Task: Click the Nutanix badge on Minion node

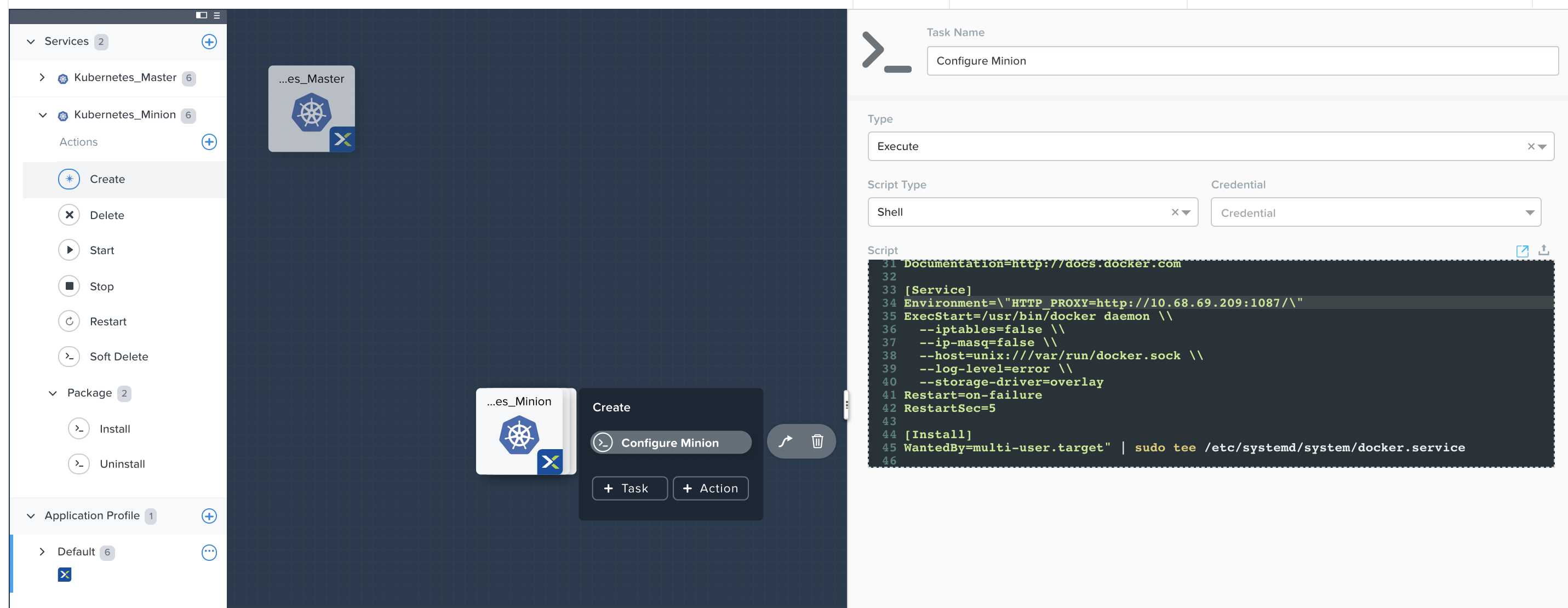Action: pos(550,462)
